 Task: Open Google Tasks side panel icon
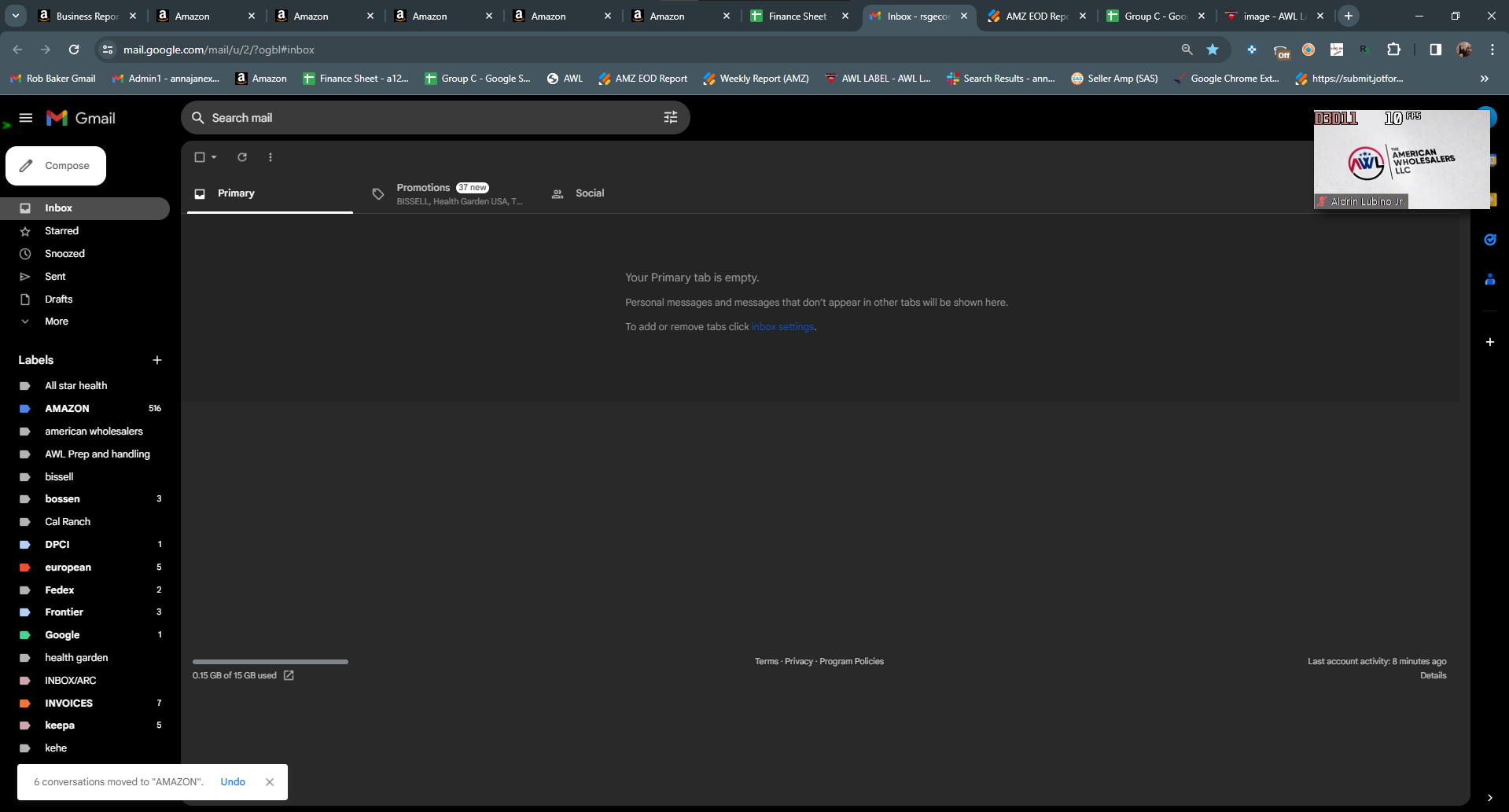tap(1489, 240)
